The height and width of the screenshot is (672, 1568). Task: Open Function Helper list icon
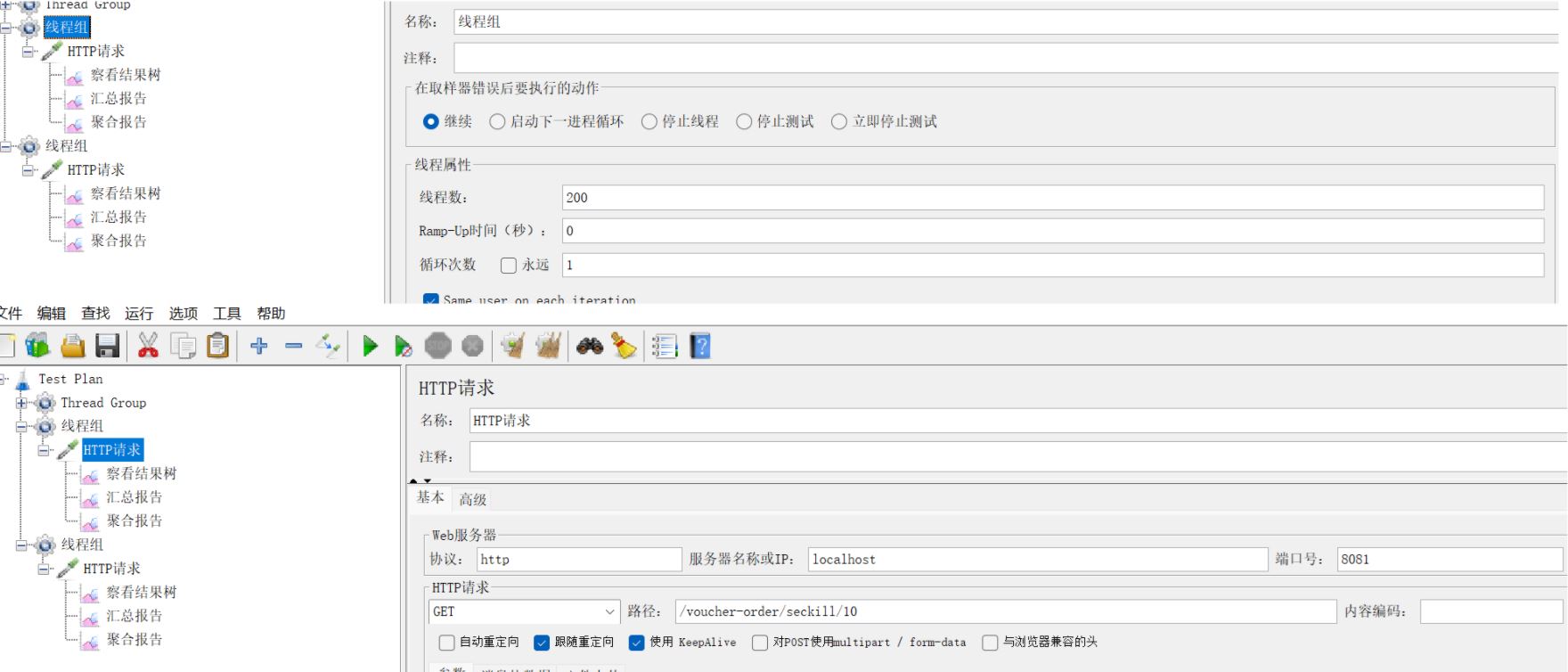(x=665, y=346)
